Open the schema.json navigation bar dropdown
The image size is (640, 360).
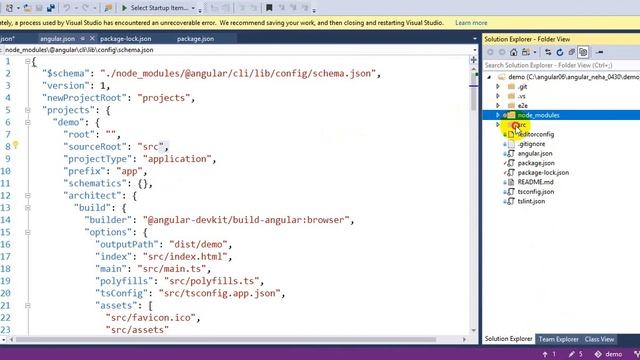tap(474, 50)
